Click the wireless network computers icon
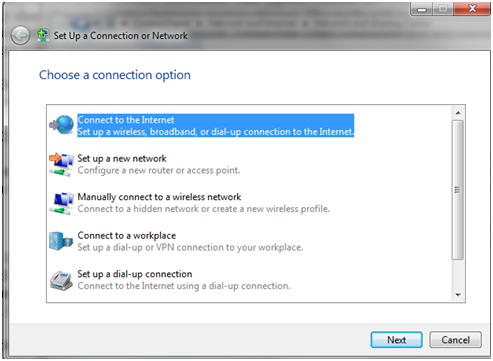This screenshot has height=361, width=493. click(61, 203)
